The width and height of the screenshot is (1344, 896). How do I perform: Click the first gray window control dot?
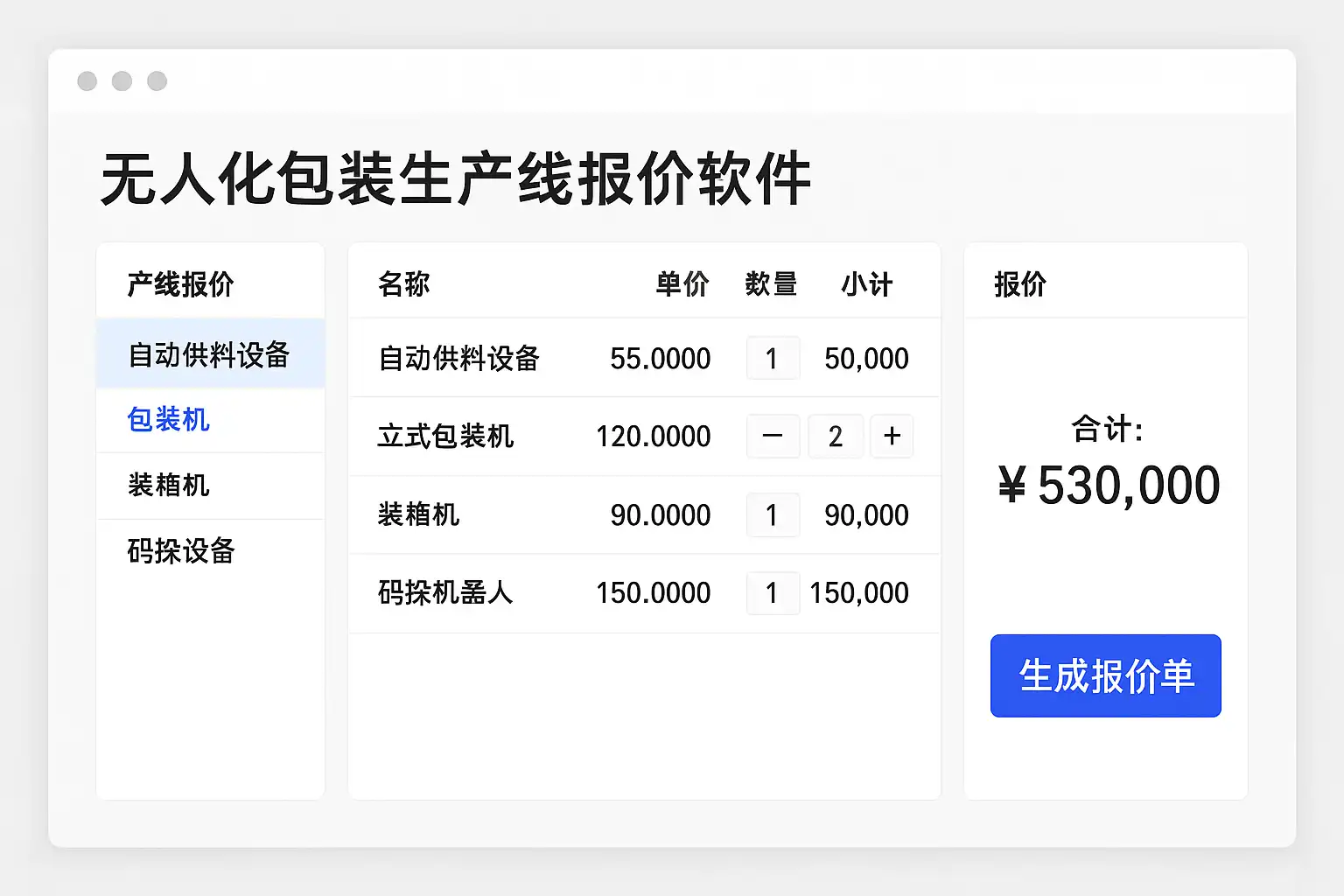[87, 81]
